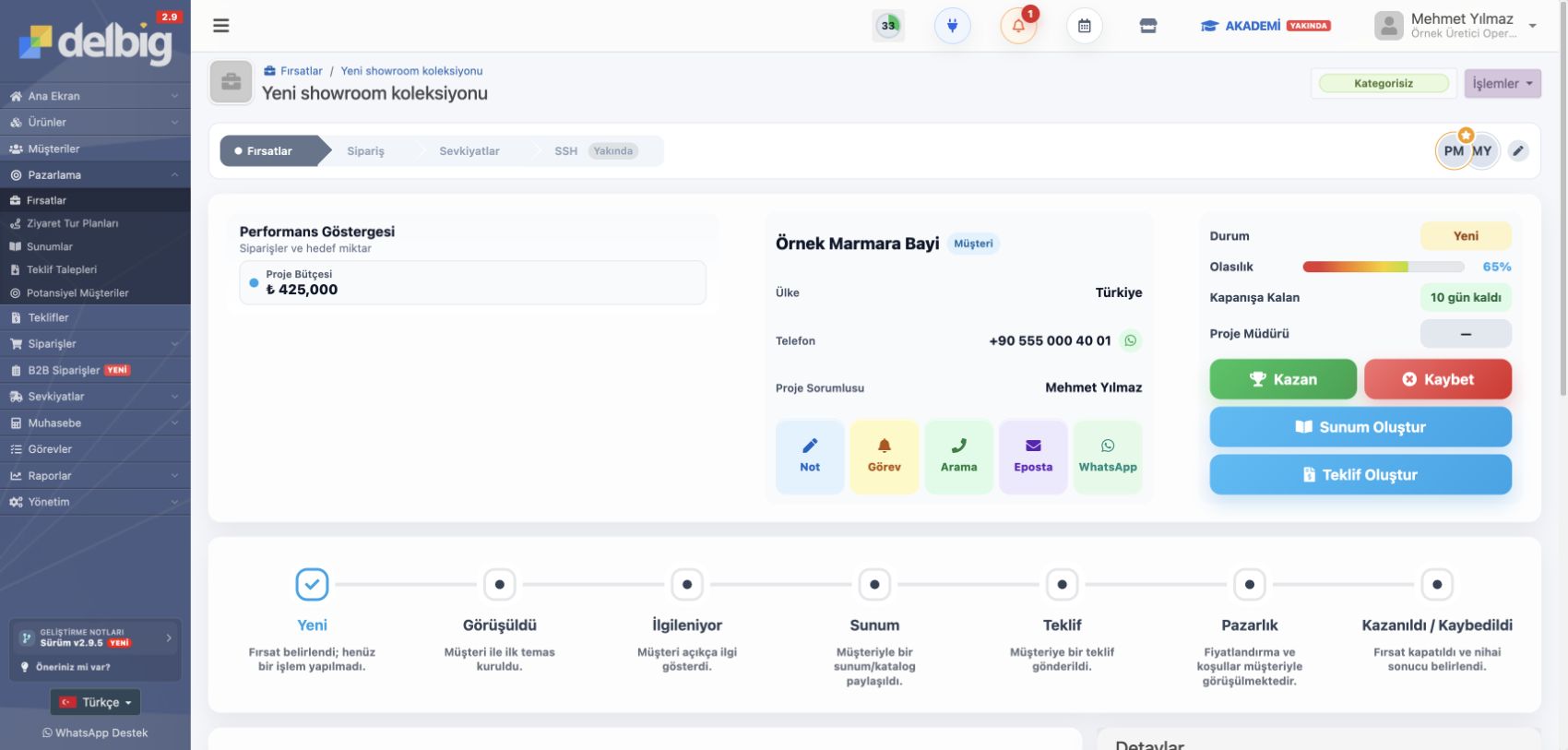The height and width of the screenshot is (750, 1568).
Task: Switch to the Sipariş tab
Action: pyautogui.click(x=366, y=151)
